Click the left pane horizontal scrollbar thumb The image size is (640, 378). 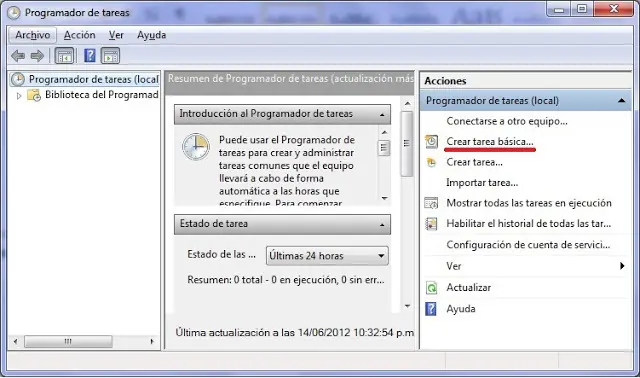pos(68,341)
